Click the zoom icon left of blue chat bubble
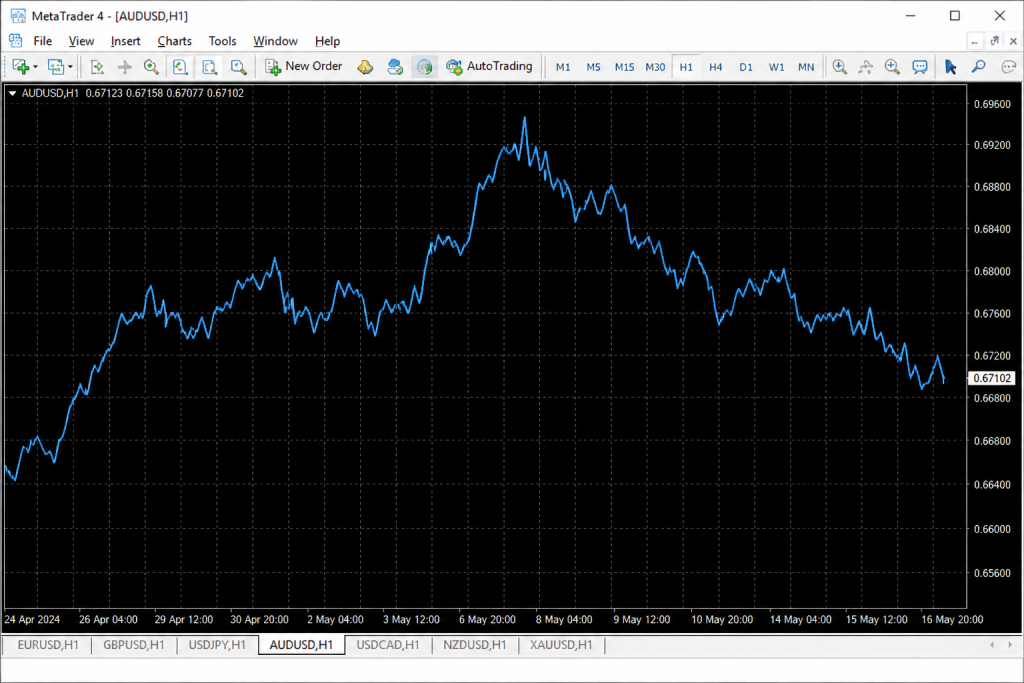Viewport: 1024px width, 683px height. coord(891,67)
